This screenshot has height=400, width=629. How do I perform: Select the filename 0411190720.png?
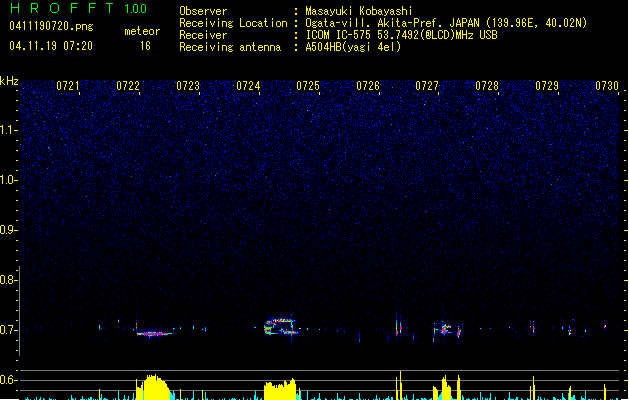[51, 26]
